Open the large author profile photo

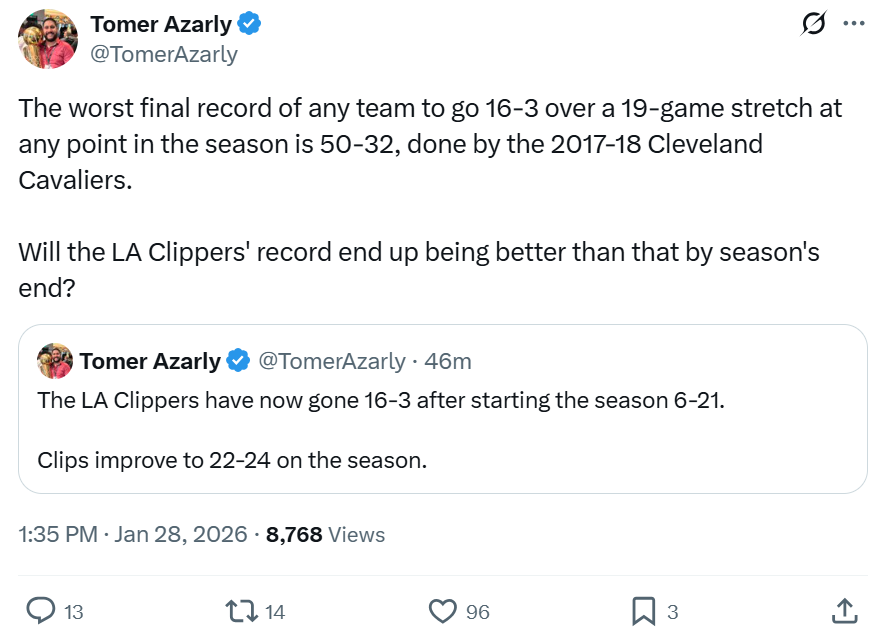[x=48, y=39]
